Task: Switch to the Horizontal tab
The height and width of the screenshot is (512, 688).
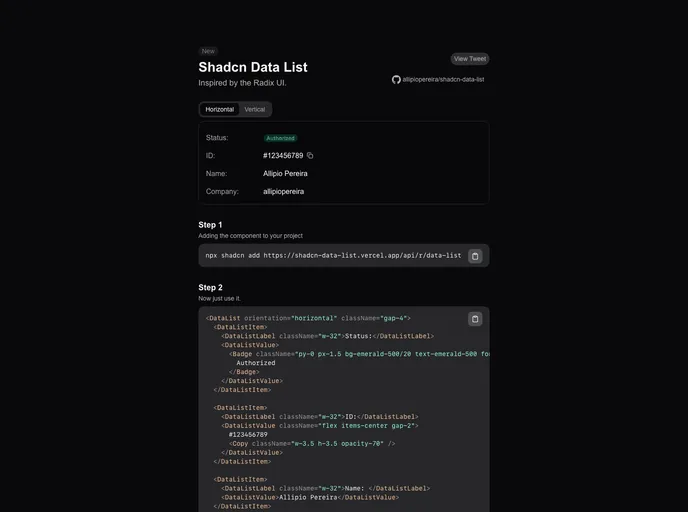Action: tap(219, 109)
